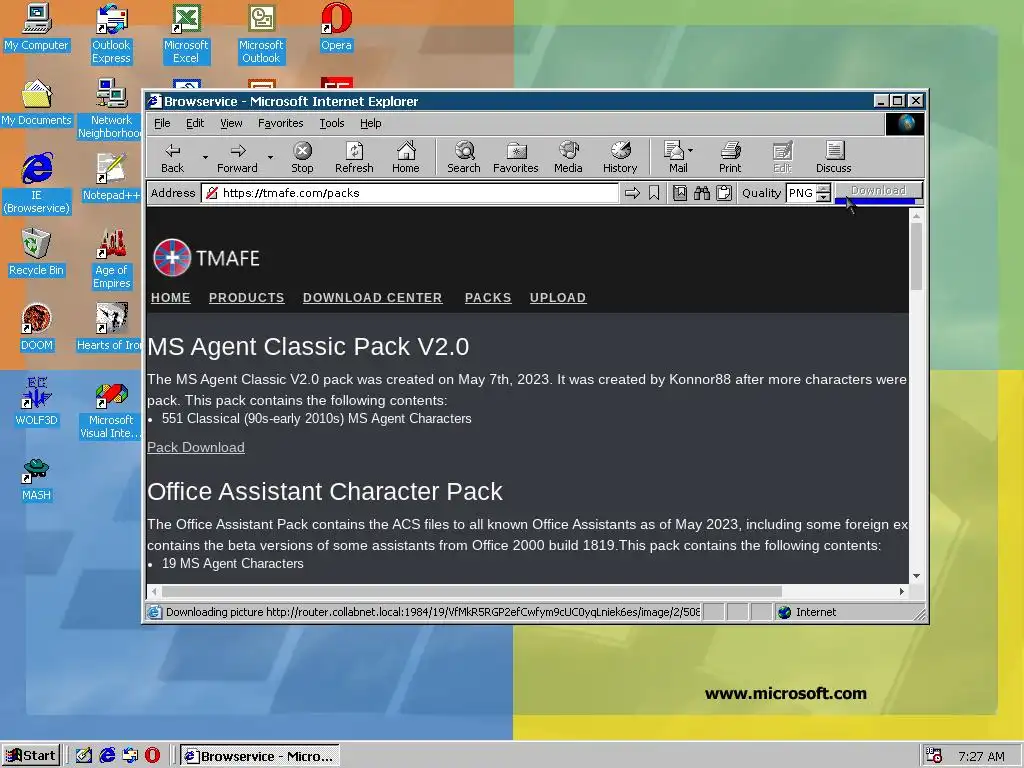Expand the Mail button dropdown arrow
The height and width of the screenshot is (768, 1024).
coord(691,150)
